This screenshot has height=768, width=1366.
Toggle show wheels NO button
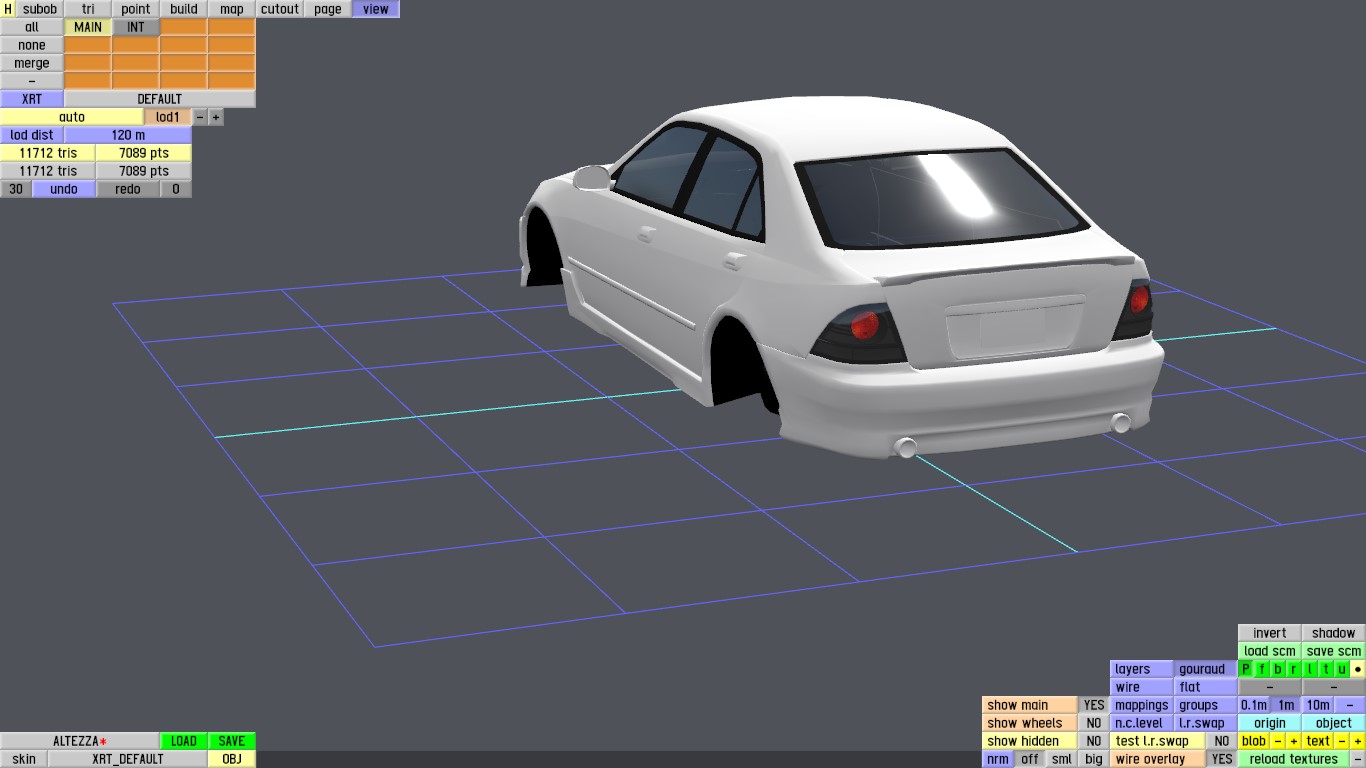tap(1094, 723)
